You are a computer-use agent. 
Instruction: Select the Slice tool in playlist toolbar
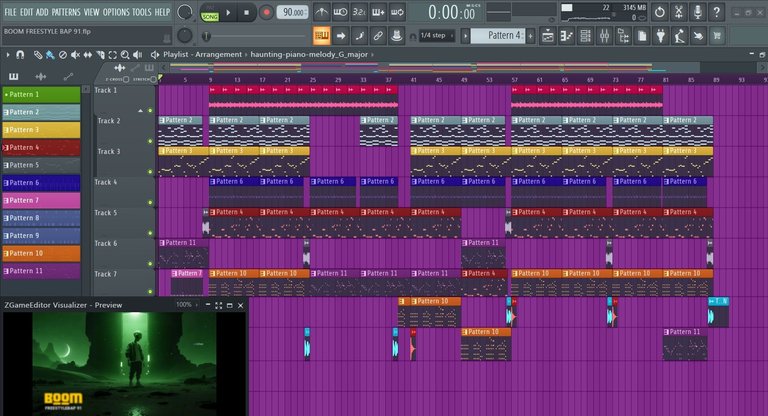coord(100,54)
